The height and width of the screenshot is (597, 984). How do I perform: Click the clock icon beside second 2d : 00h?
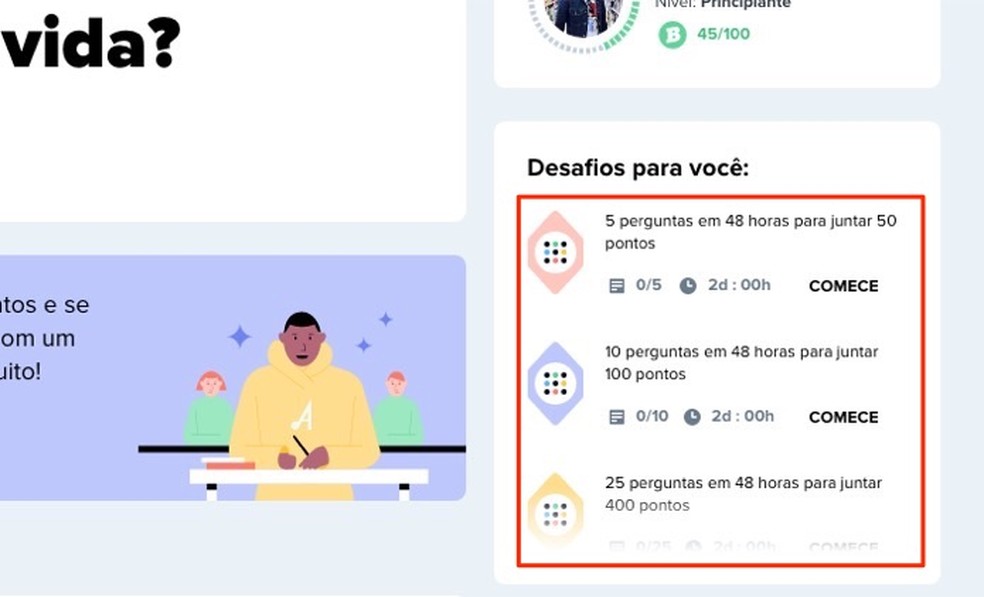[692, 417]
